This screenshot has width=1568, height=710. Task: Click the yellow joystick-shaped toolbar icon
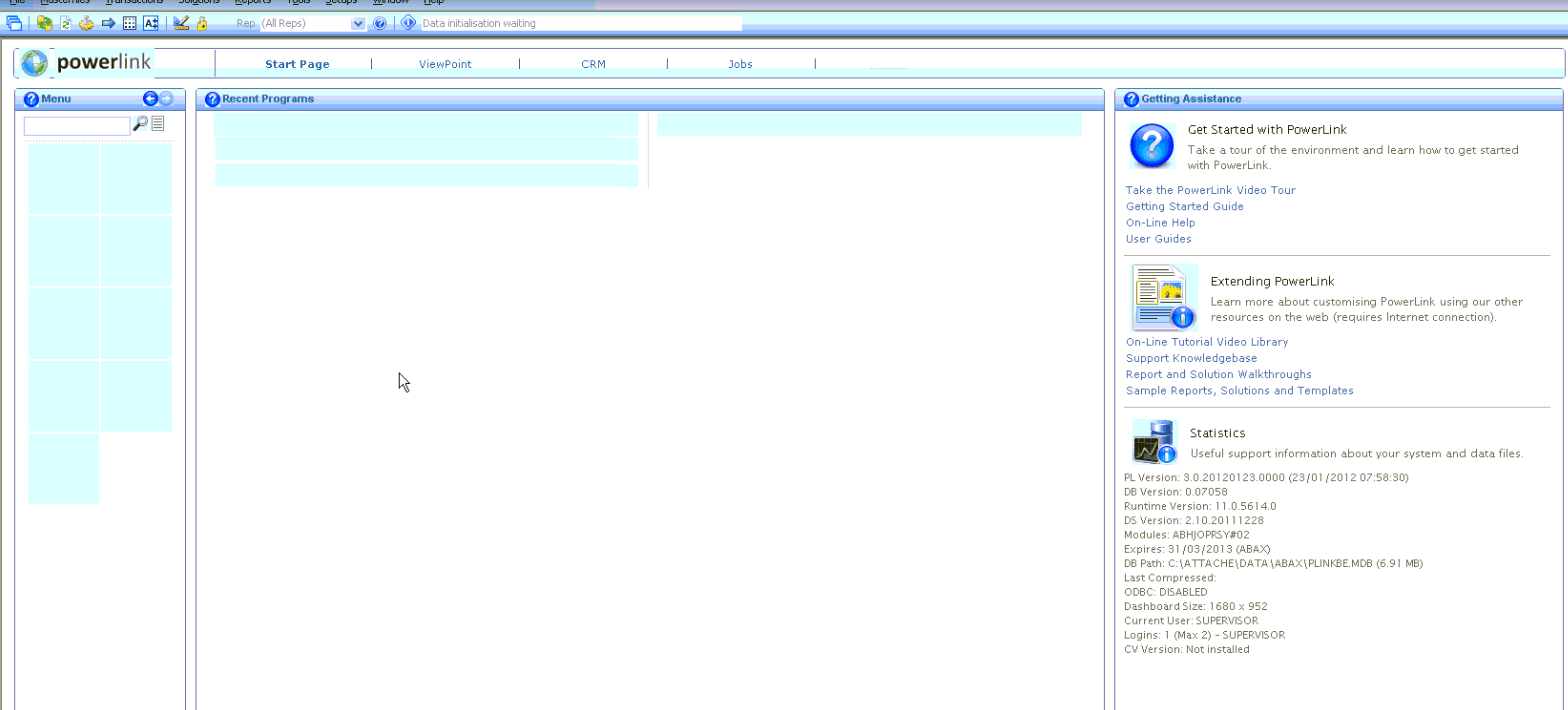[87, 23]
